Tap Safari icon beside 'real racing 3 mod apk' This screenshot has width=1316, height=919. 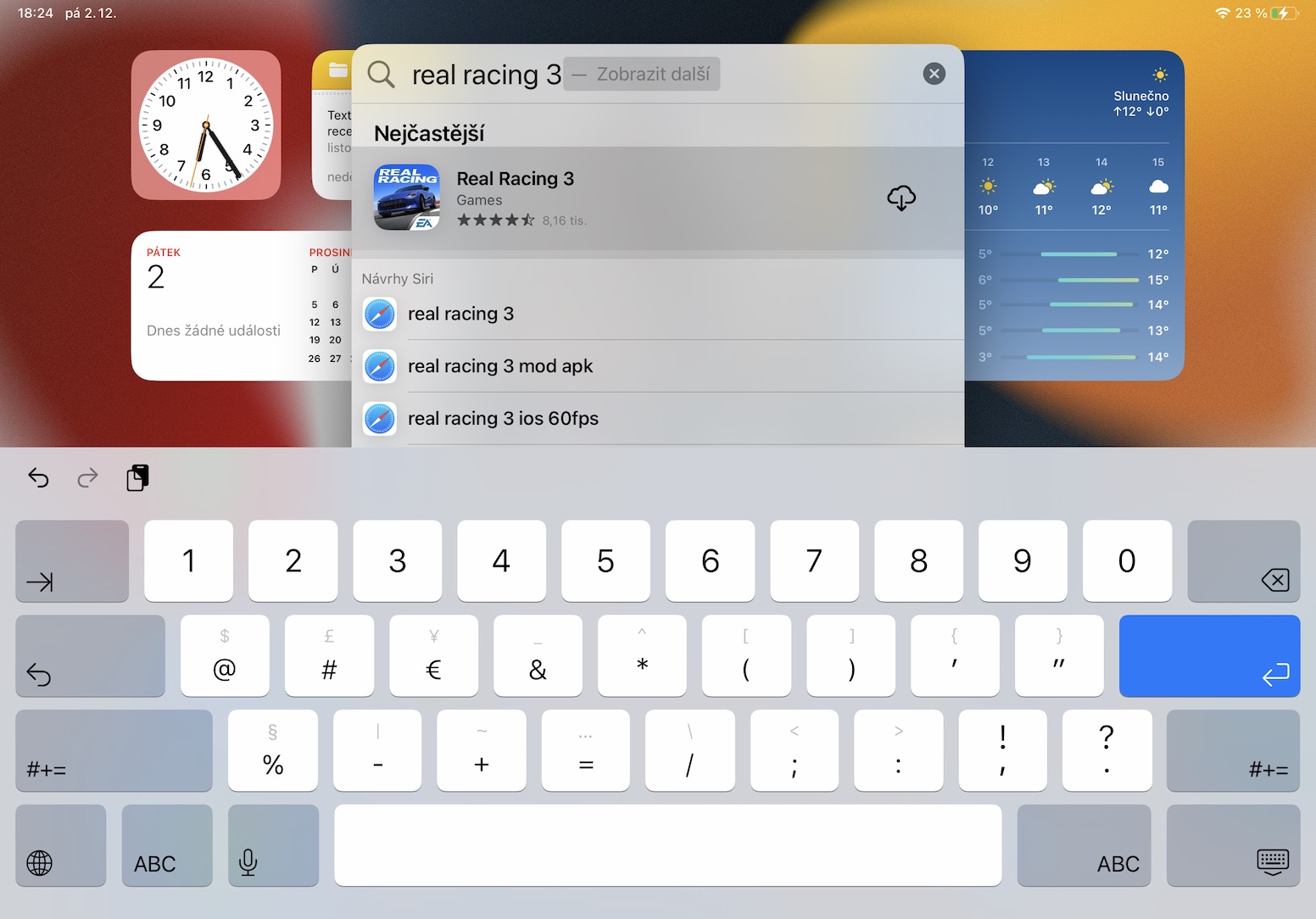pyautogui.click(x=380, y=366)
